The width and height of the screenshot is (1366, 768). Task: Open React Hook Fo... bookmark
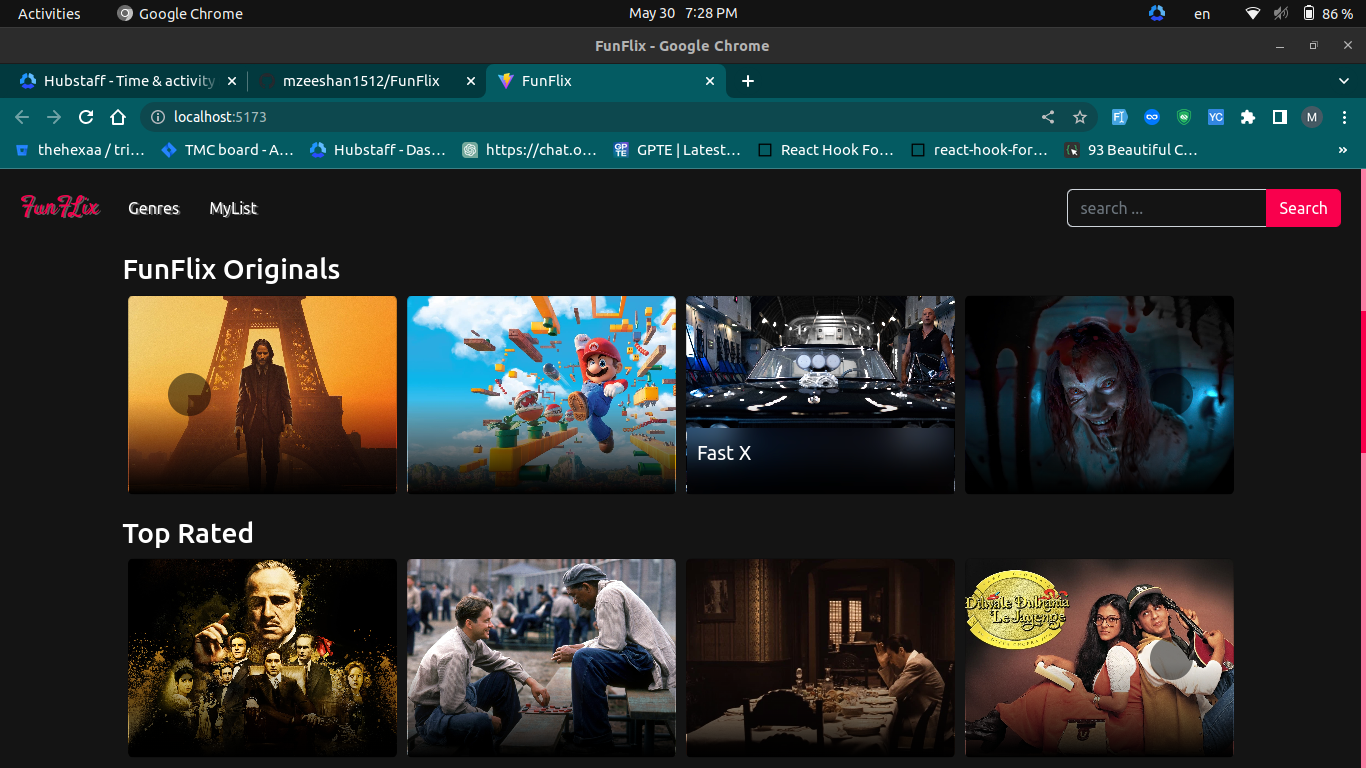pyautogui.click(x=826, y=150)
